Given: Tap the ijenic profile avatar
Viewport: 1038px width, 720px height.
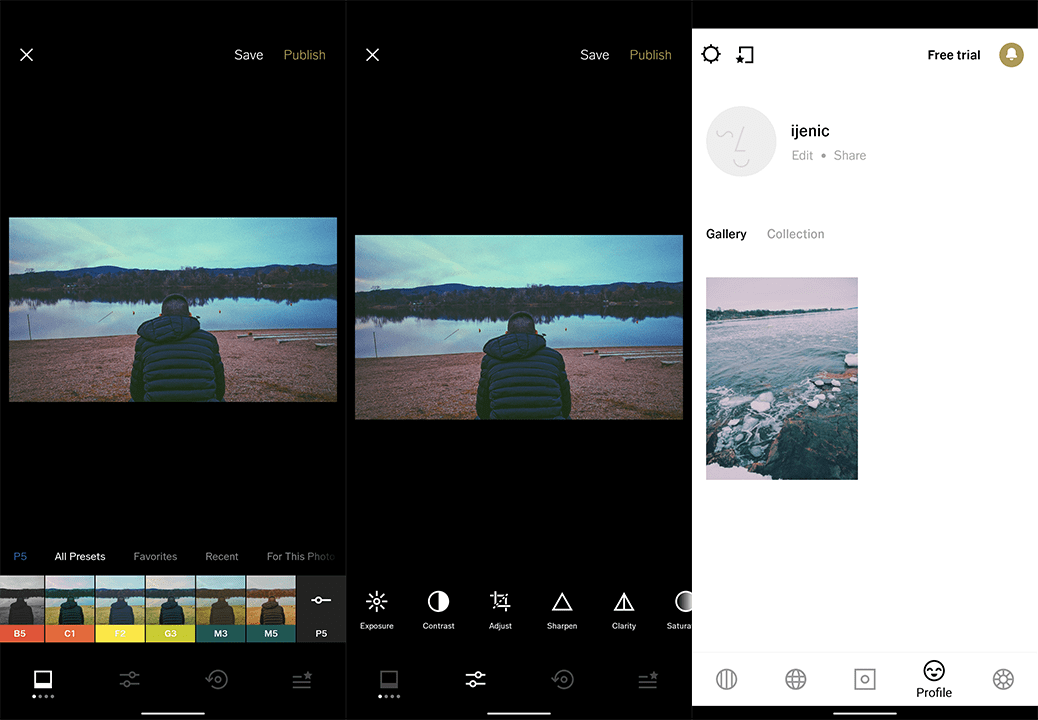Looking at the screenshot, I should 741,142.
